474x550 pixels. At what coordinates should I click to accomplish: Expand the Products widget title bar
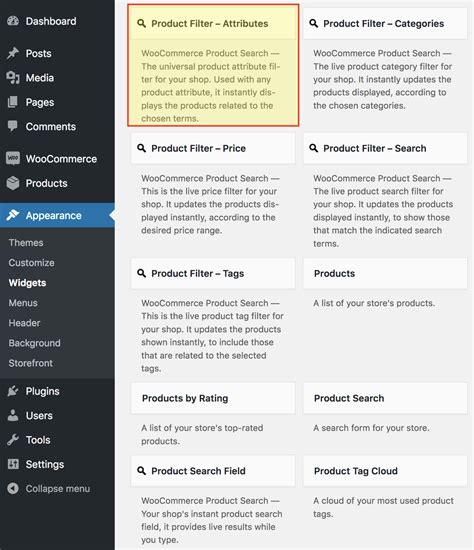[385, 273]
